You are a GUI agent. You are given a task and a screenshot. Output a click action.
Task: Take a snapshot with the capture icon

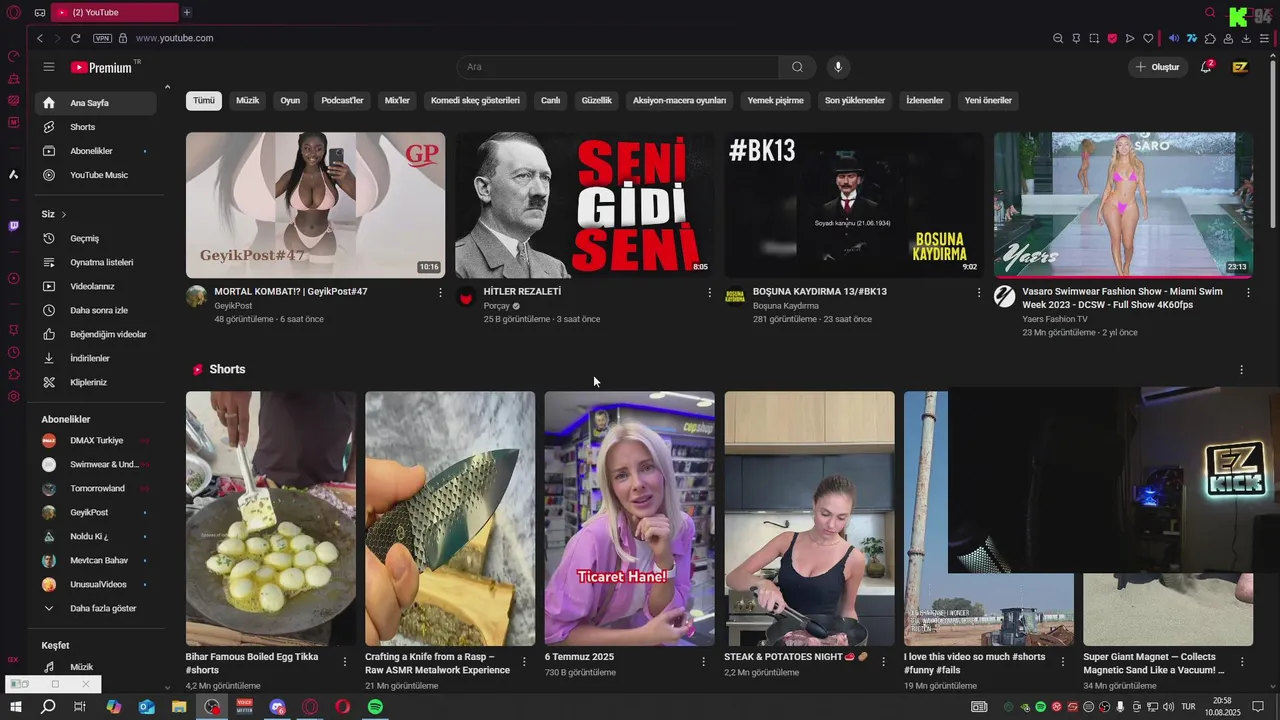point(1094,38)
